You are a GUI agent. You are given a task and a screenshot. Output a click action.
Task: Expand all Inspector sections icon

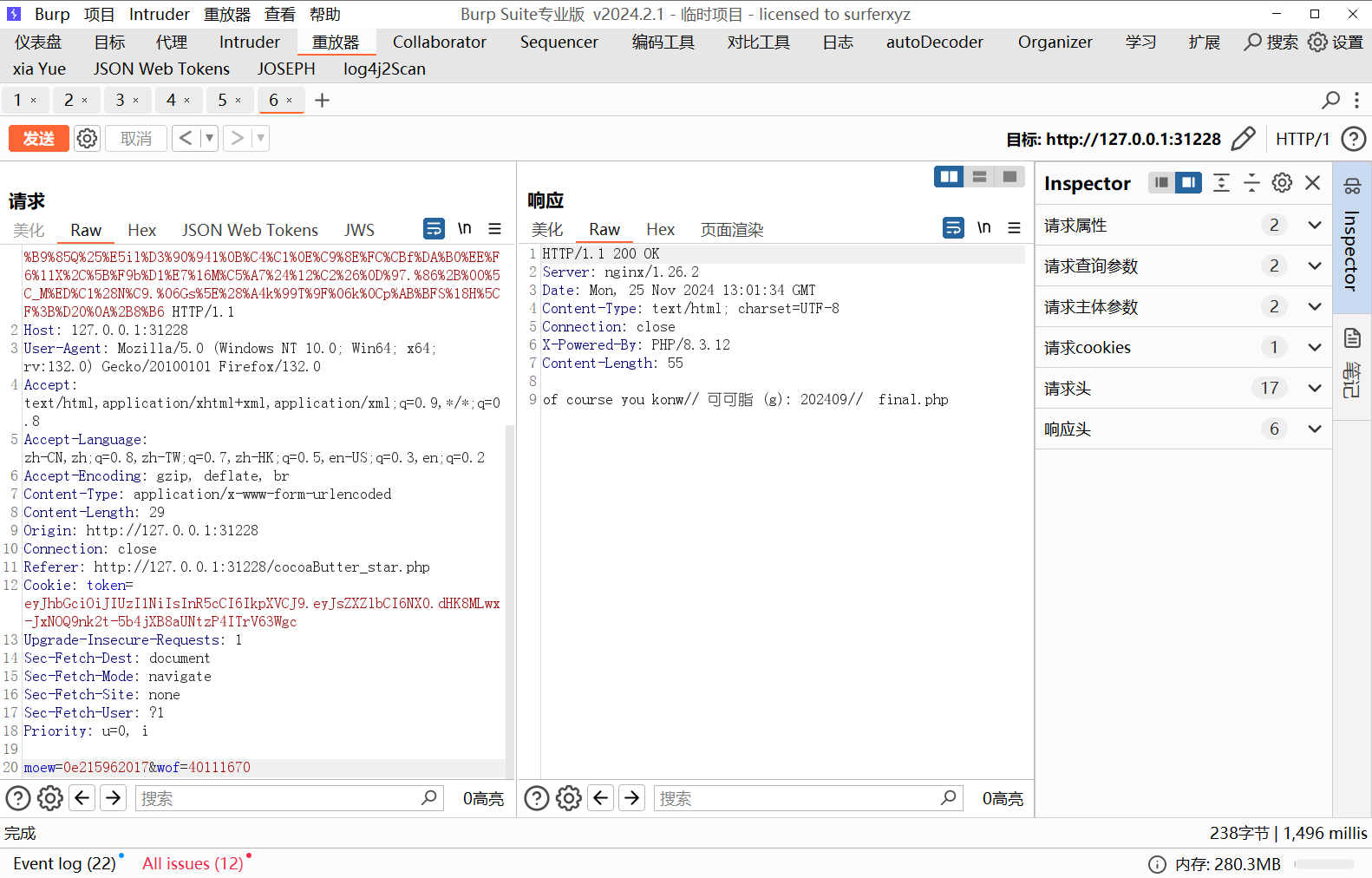point(1221,182)
